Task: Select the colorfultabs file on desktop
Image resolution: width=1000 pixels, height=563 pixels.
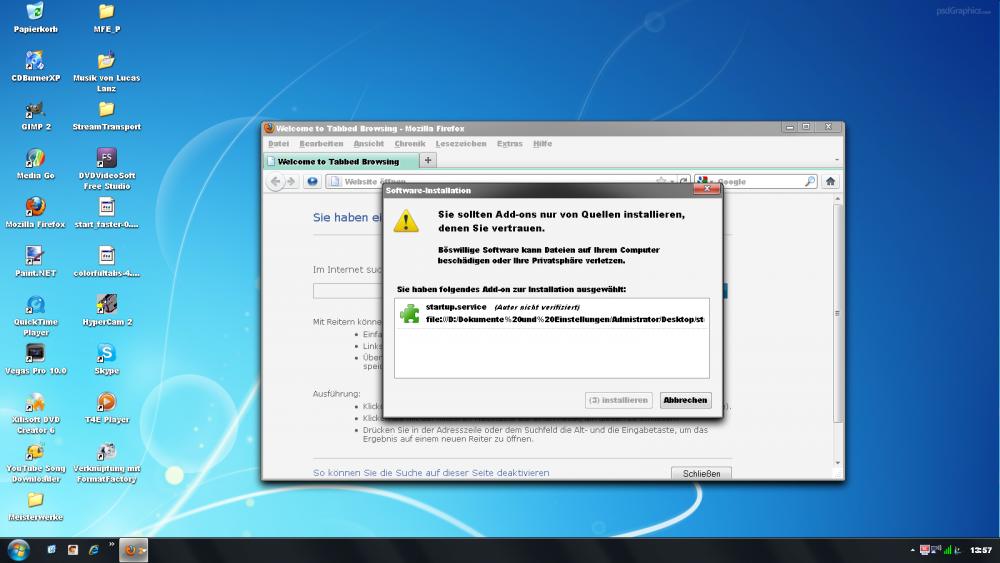Action: (107, 261)
